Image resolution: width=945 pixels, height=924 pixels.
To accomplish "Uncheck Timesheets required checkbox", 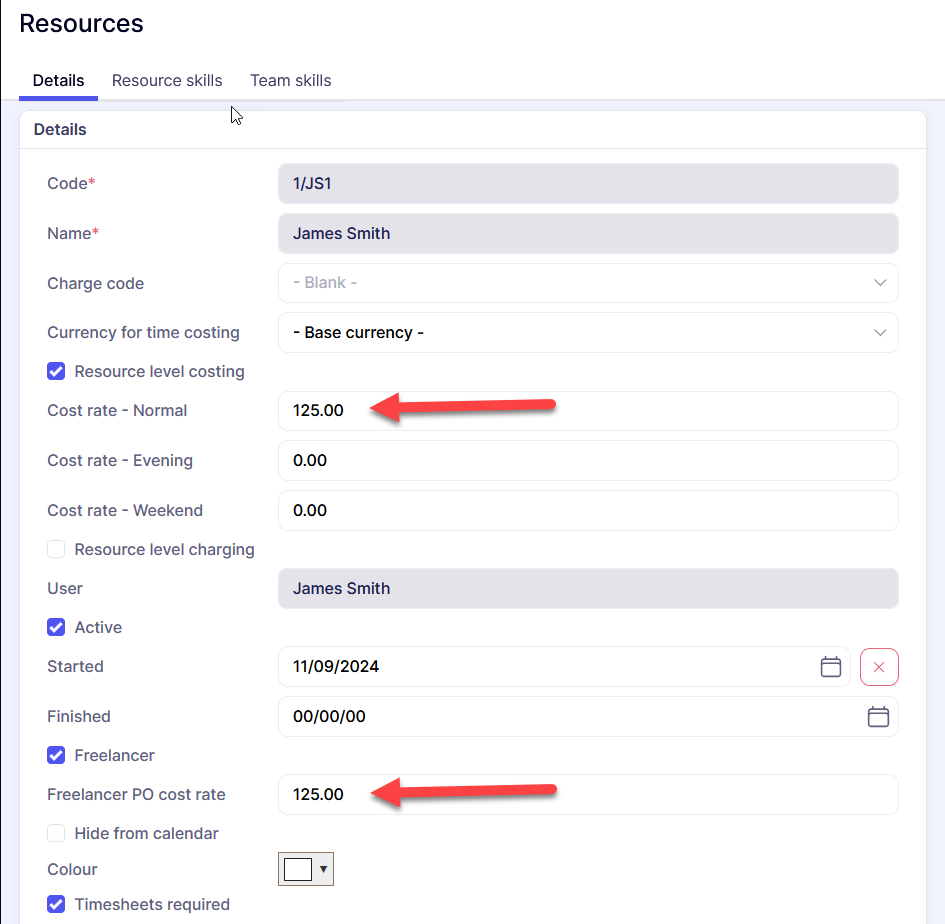I will (x=57, y=905).
